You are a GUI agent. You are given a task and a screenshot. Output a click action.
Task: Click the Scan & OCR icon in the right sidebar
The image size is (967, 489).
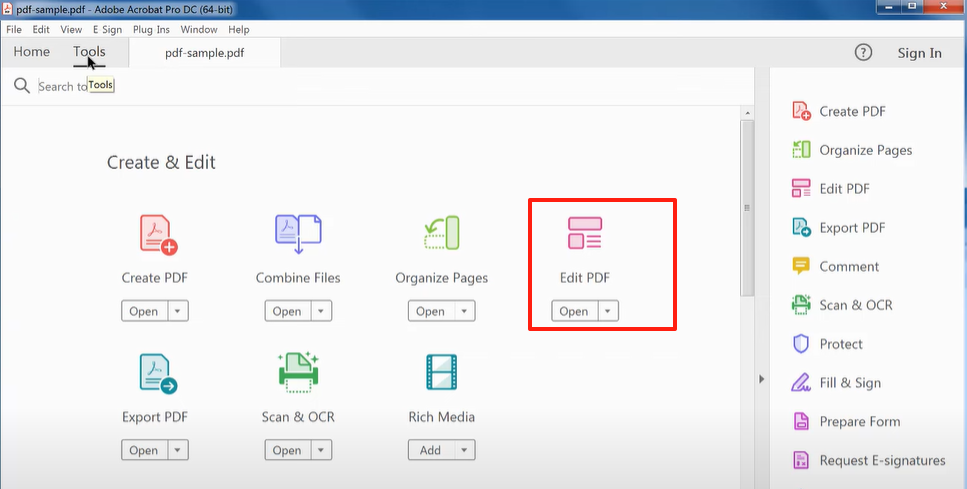(x=801, y=305)
